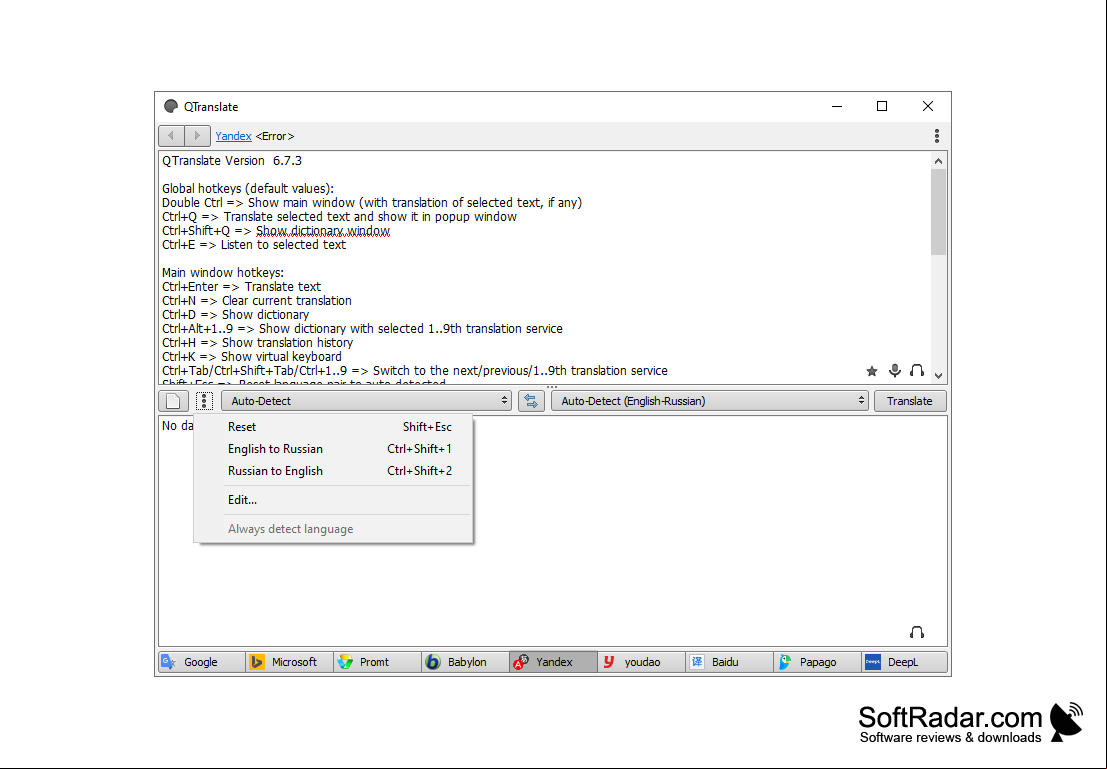Open Edit... from the language menu
This screenshot has height=769, width=1107.
333,499
